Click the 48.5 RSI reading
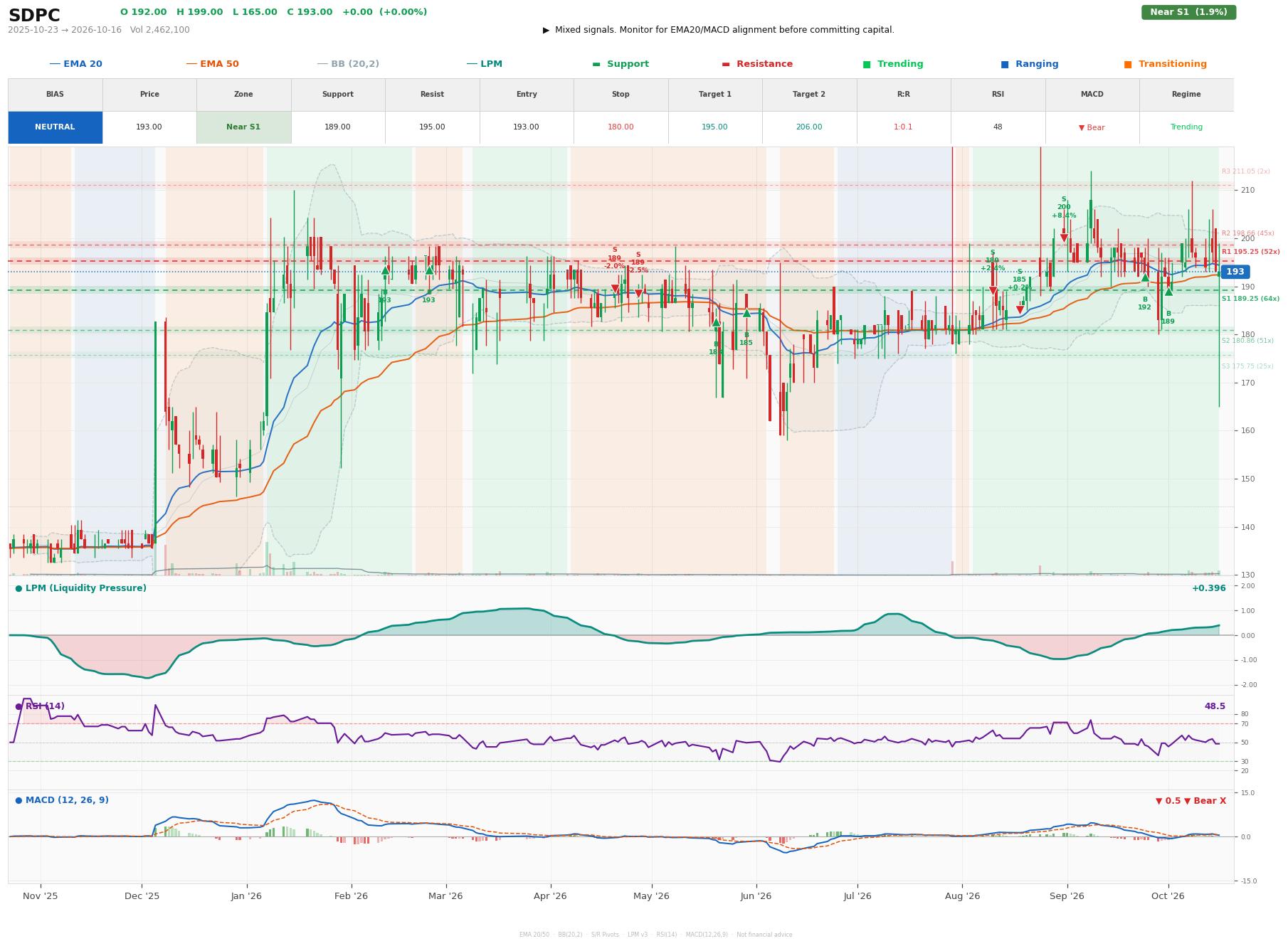The height and width of the screenshot is (946, 1288). 1215,706
